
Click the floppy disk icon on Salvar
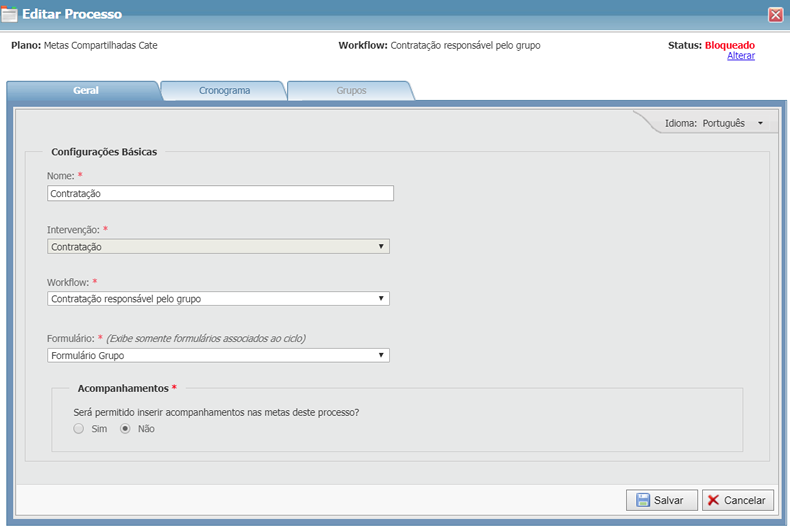(x=642, y=500)
